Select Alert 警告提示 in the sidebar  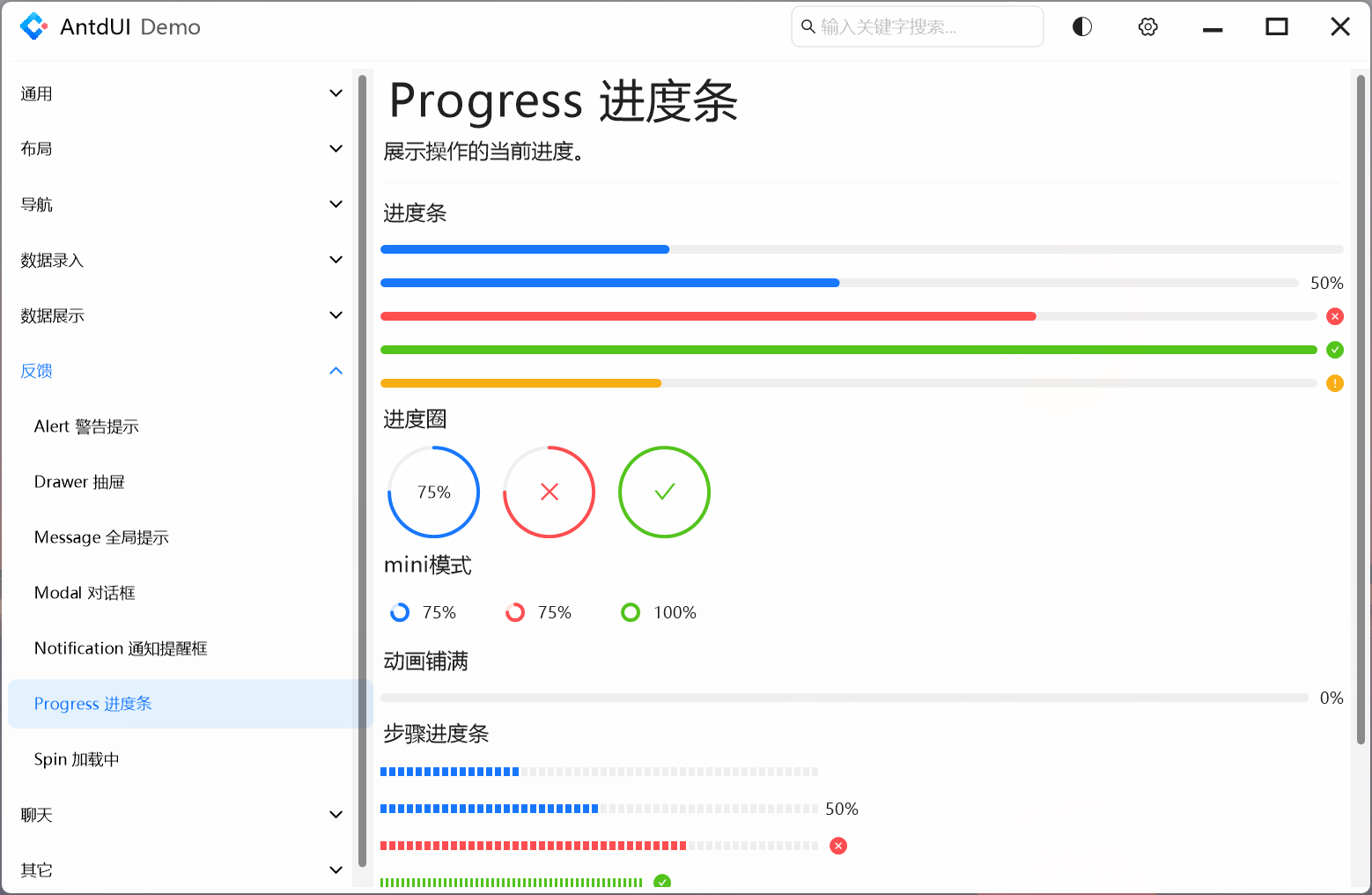[x=86, y=426]
